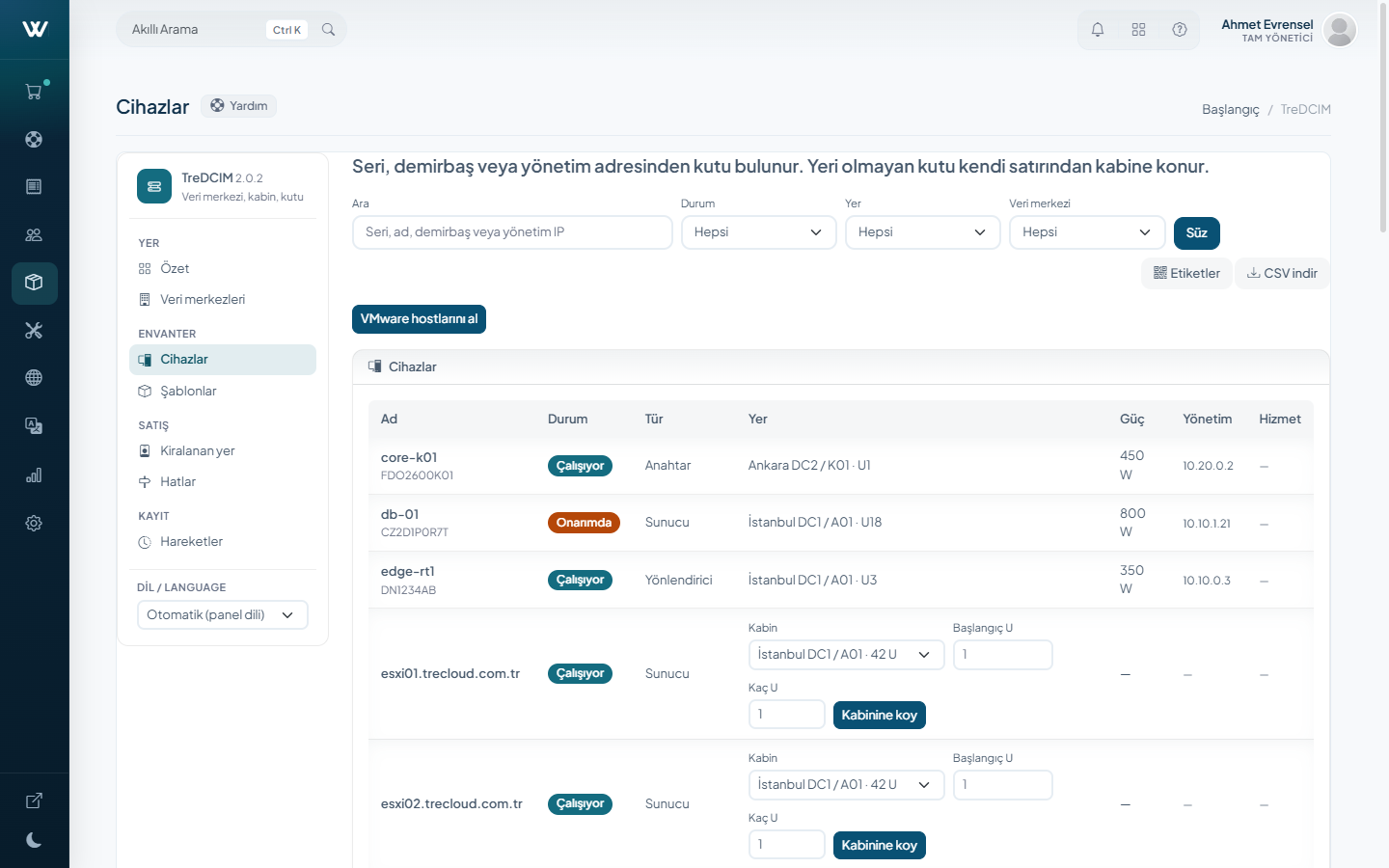Click the Yardım help button
This screenshot has width=1389, height=868.
click(x=238, y=106)
